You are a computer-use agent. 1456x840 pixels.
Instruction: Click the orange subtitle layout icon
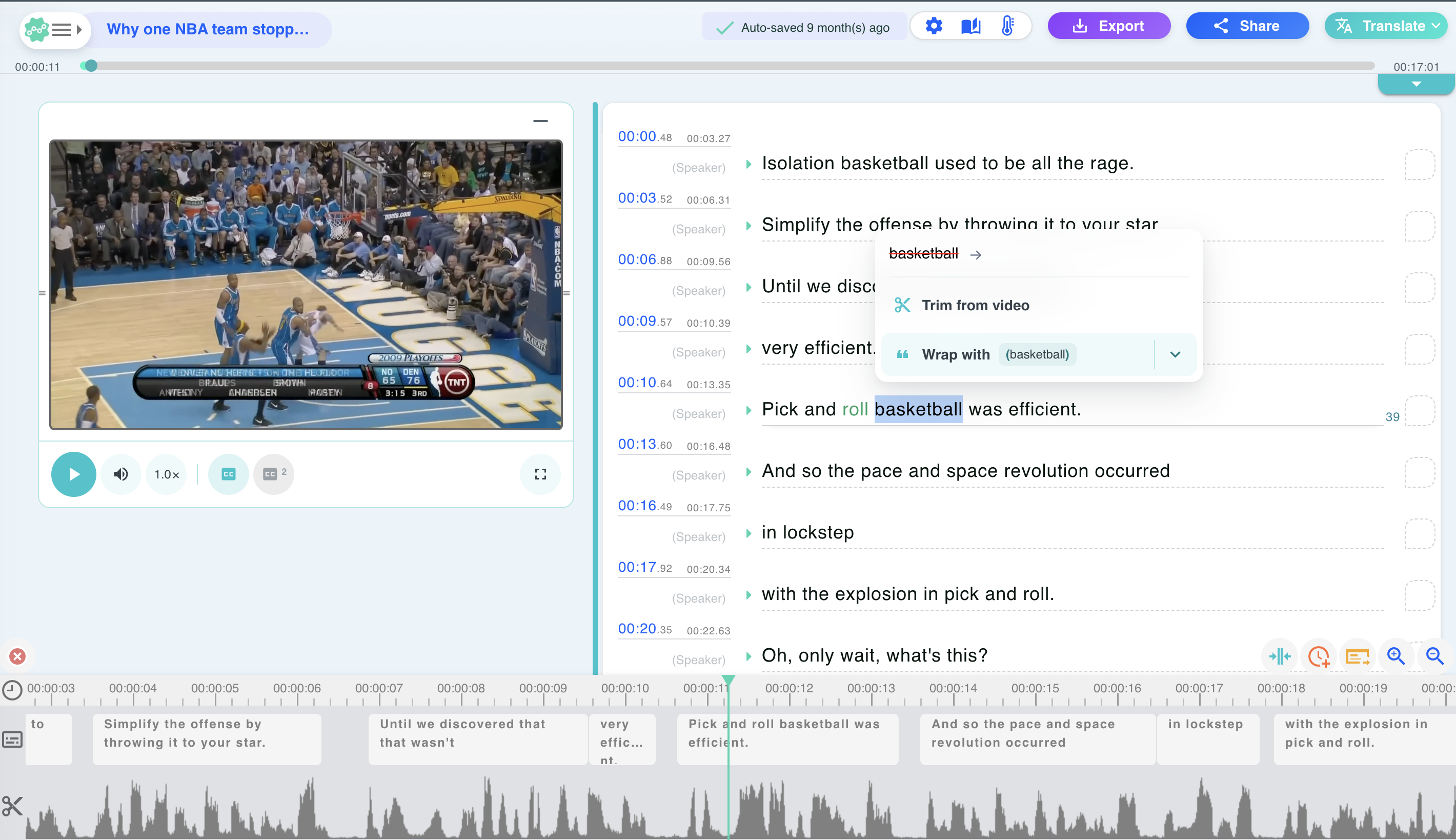pos(1357,656)
